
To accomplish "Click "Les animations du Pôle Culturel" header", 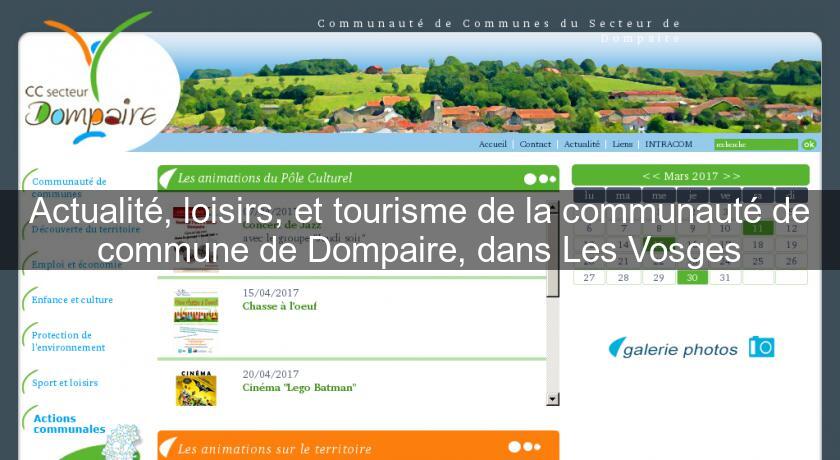I will pos(265,178).
